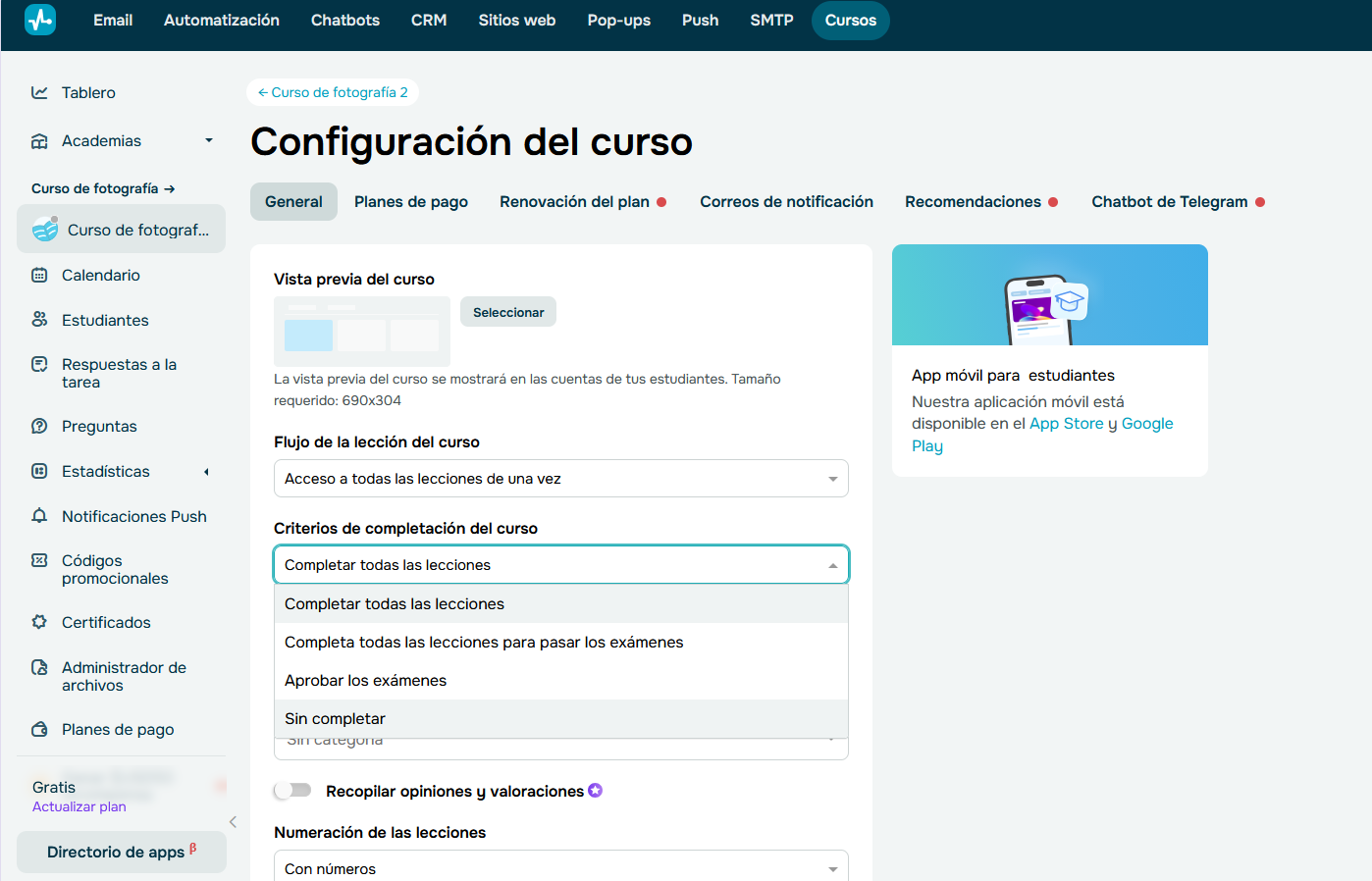Select 'Aprobar los exámenes' option
This screenshot has height=881, width=1372.
click(561, 681)
